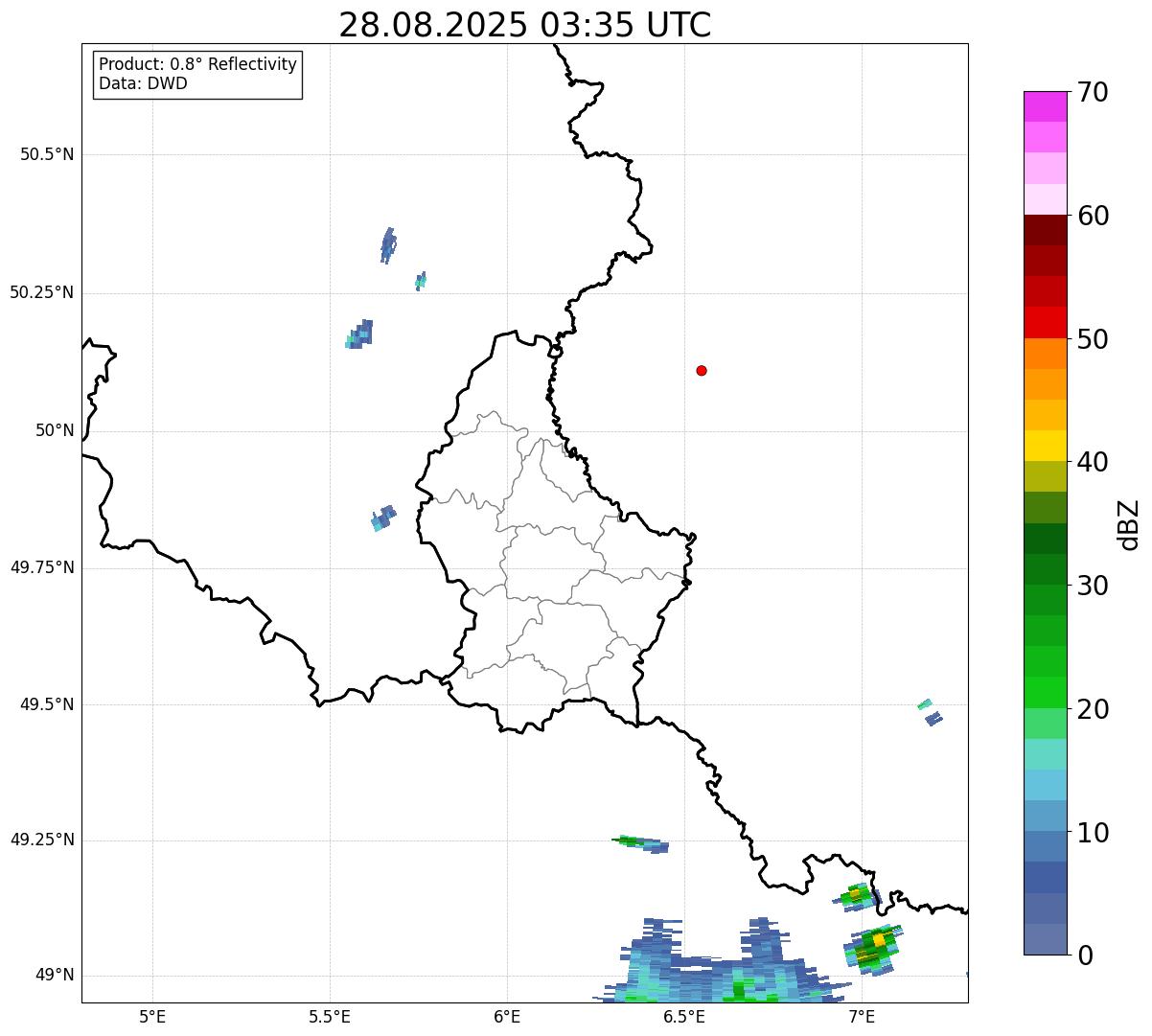Click the large echo band at the map bottom

click(709, 973)
